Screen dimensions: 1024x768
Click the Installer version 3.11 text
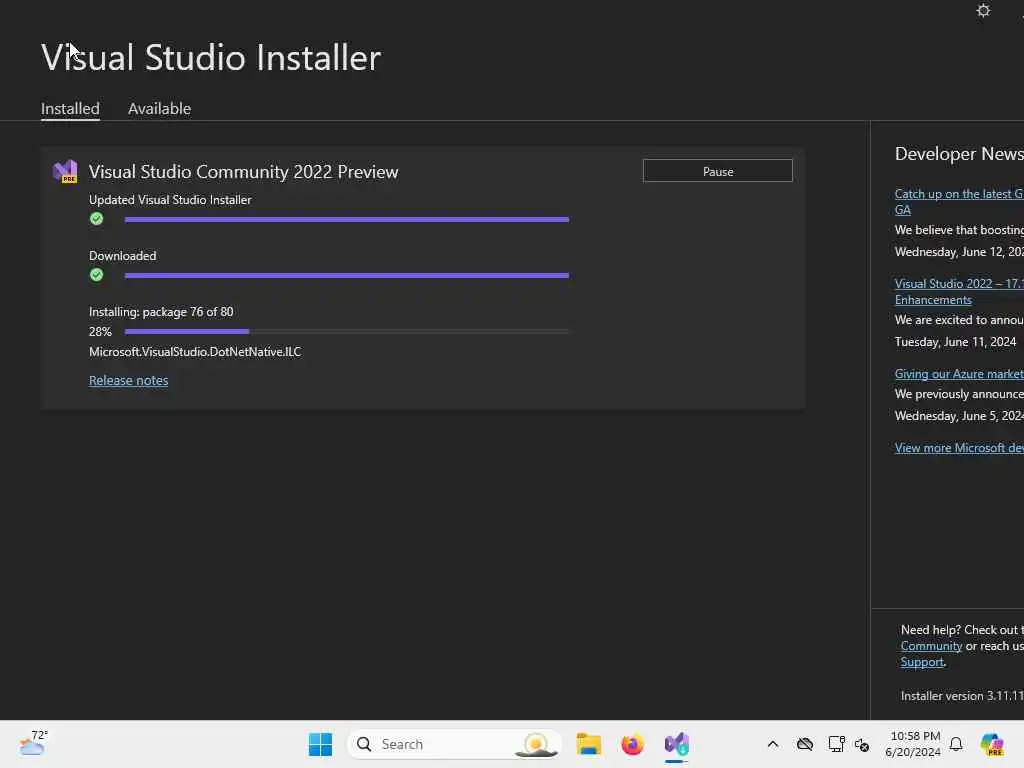962,696
